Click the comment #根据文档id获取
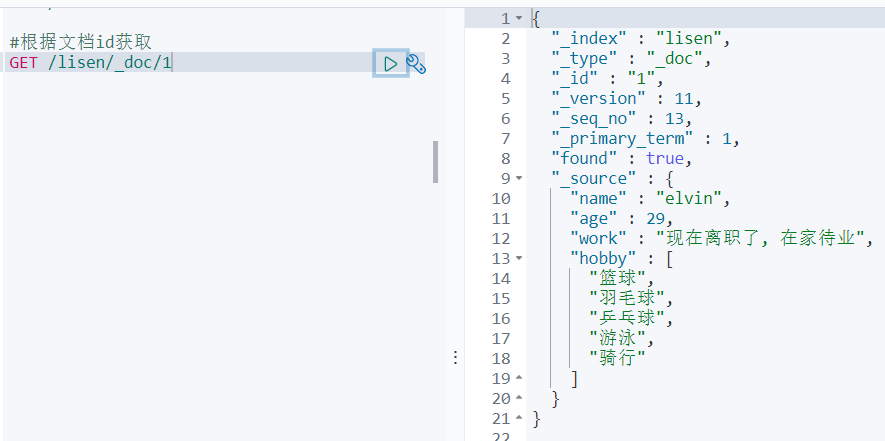 pos(81,42)
